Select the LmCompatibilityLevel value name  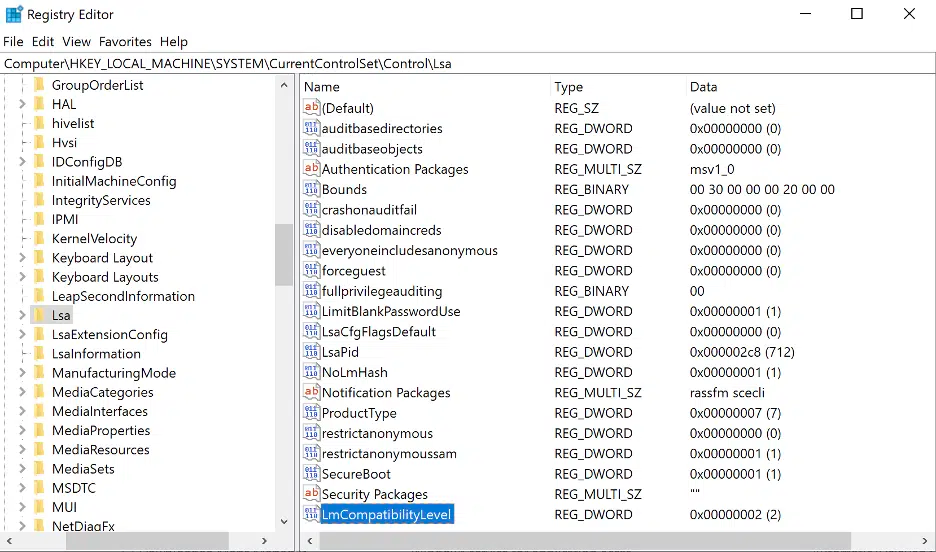387,514
